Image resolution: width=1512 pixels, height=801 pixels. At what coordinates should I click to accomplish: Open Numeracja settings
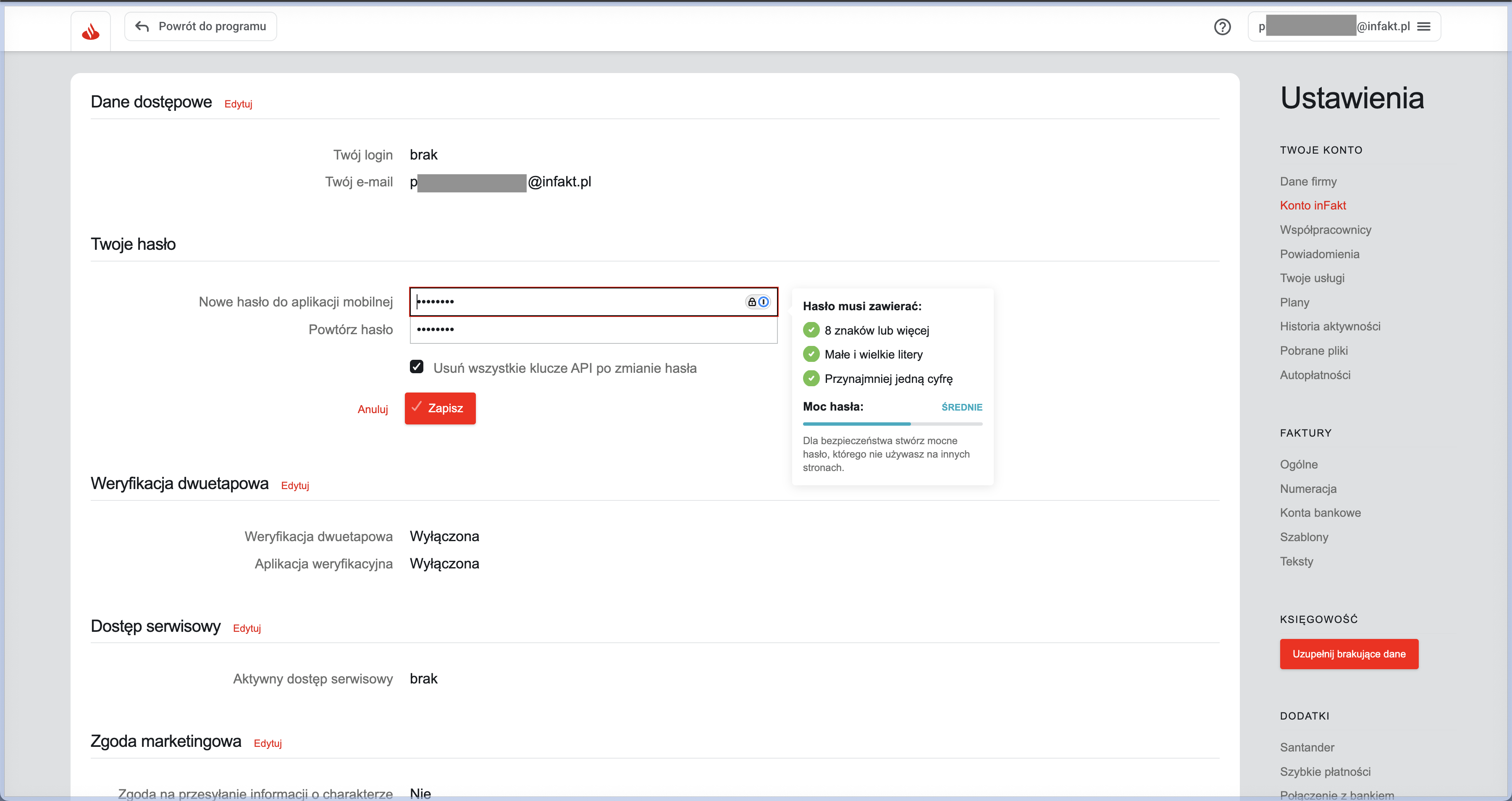(x=1308, y=489)
